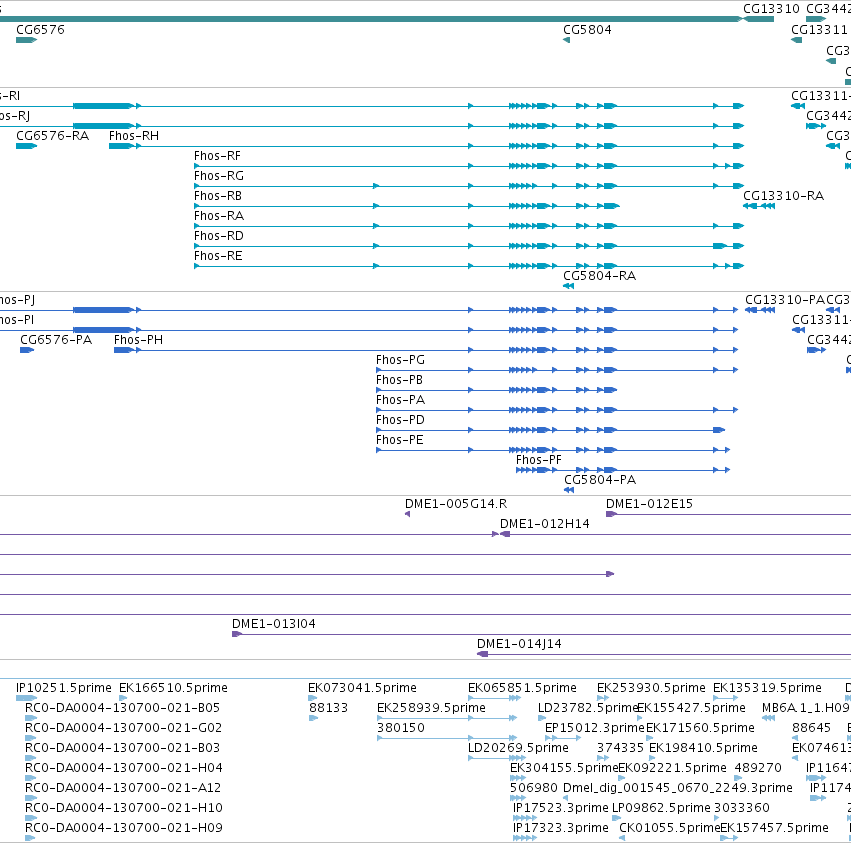Select the 3033360 EST label
The height and width of the screenshot is (843, 851).
tap(742, 808)
